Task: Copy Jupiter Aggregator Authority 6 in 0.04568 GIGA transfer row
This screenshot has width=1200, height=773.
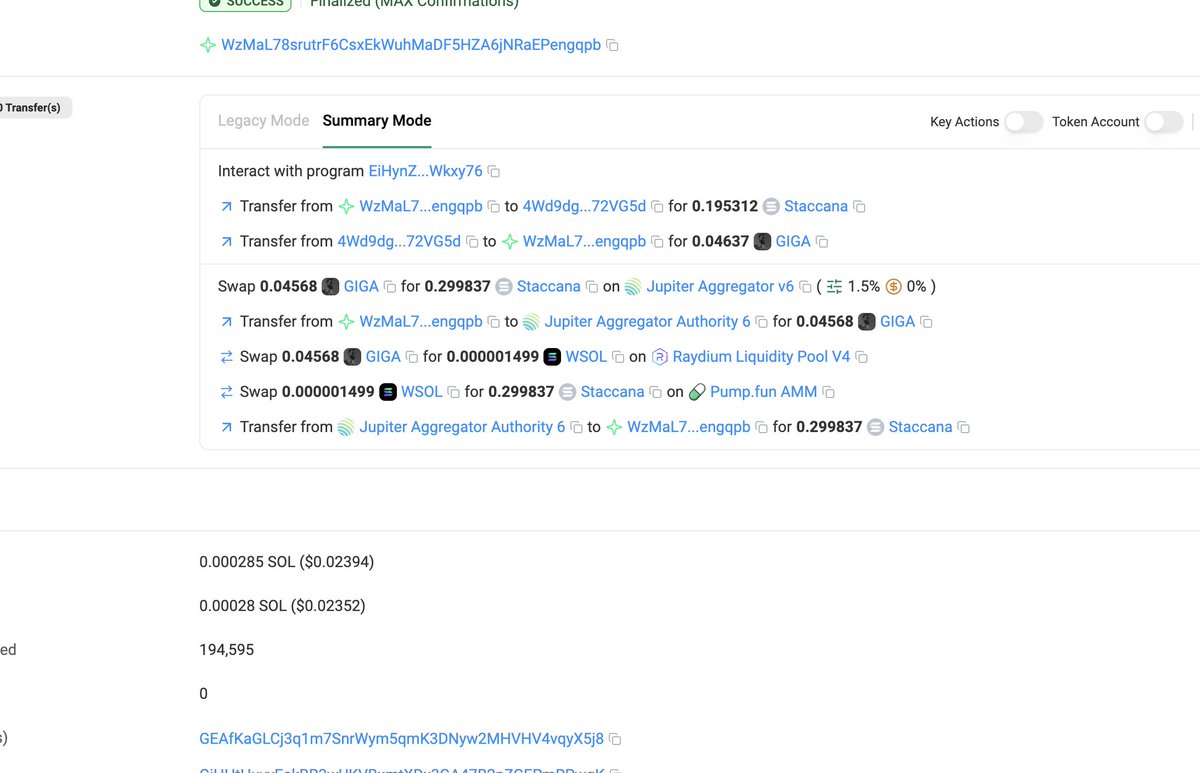Action: (762, 322)
